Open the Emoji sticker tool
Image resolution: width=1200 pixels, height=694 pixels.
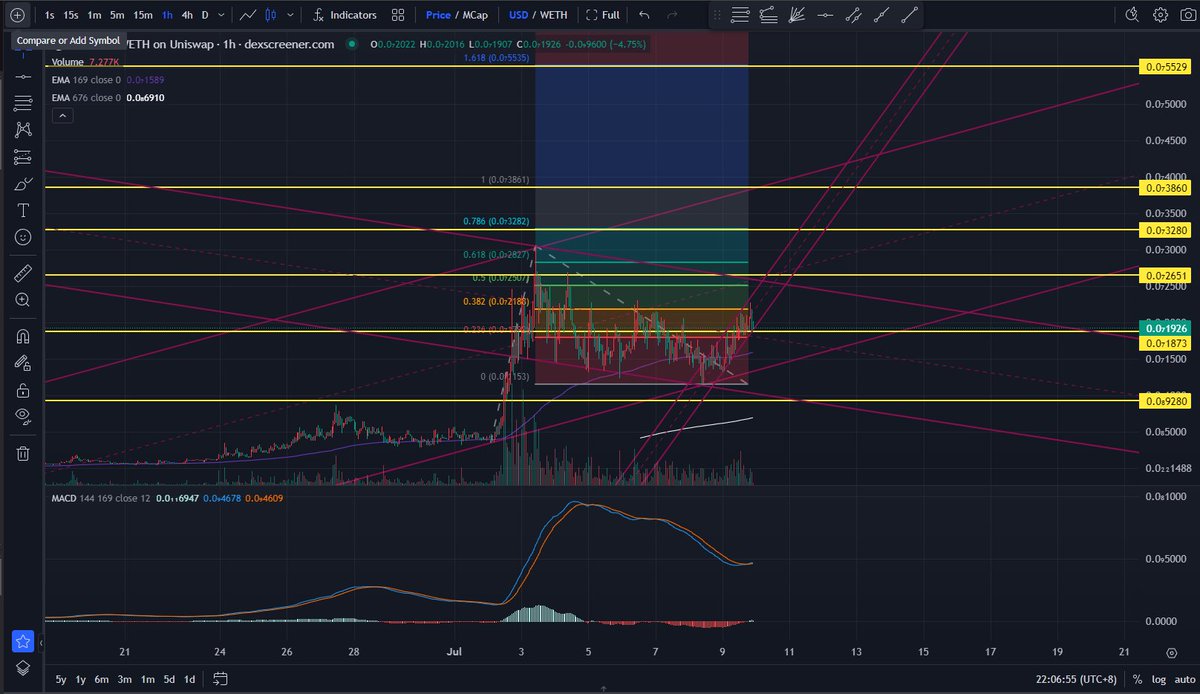click(22, 237)
